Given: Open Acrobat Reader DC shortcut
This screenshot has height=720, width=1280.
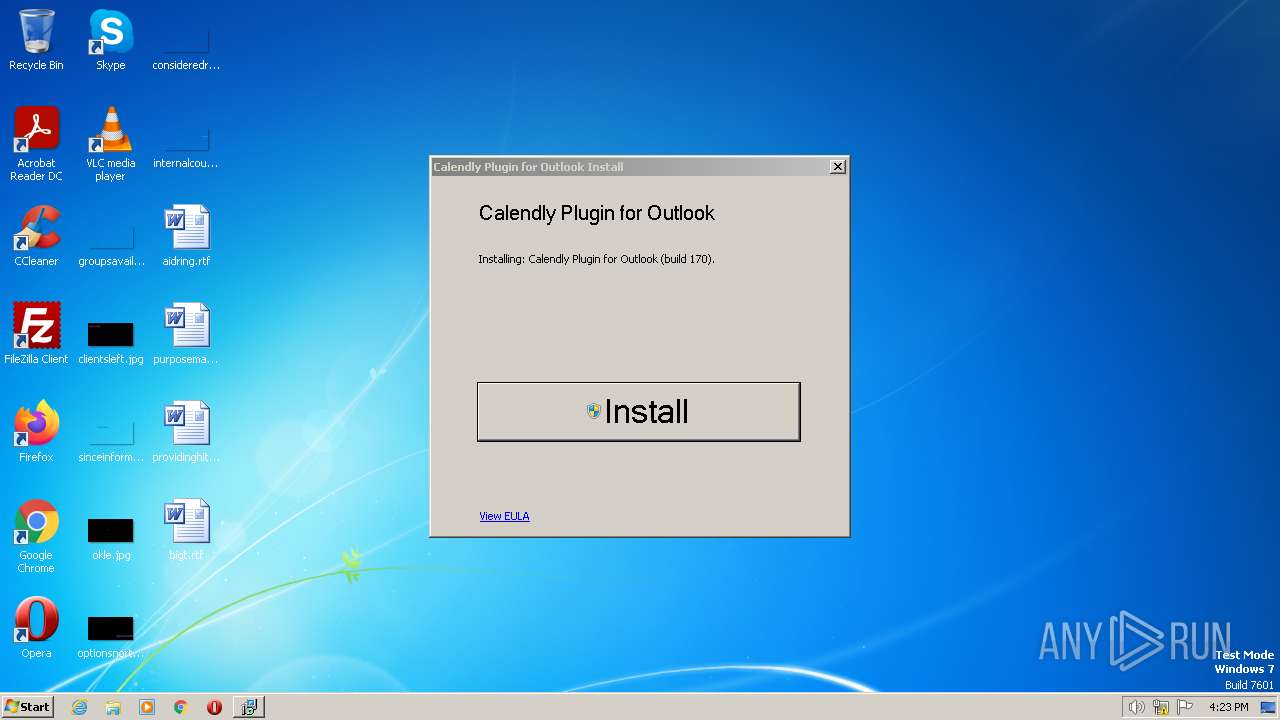Looking at the screenshot, I should [x=36, y=144].
